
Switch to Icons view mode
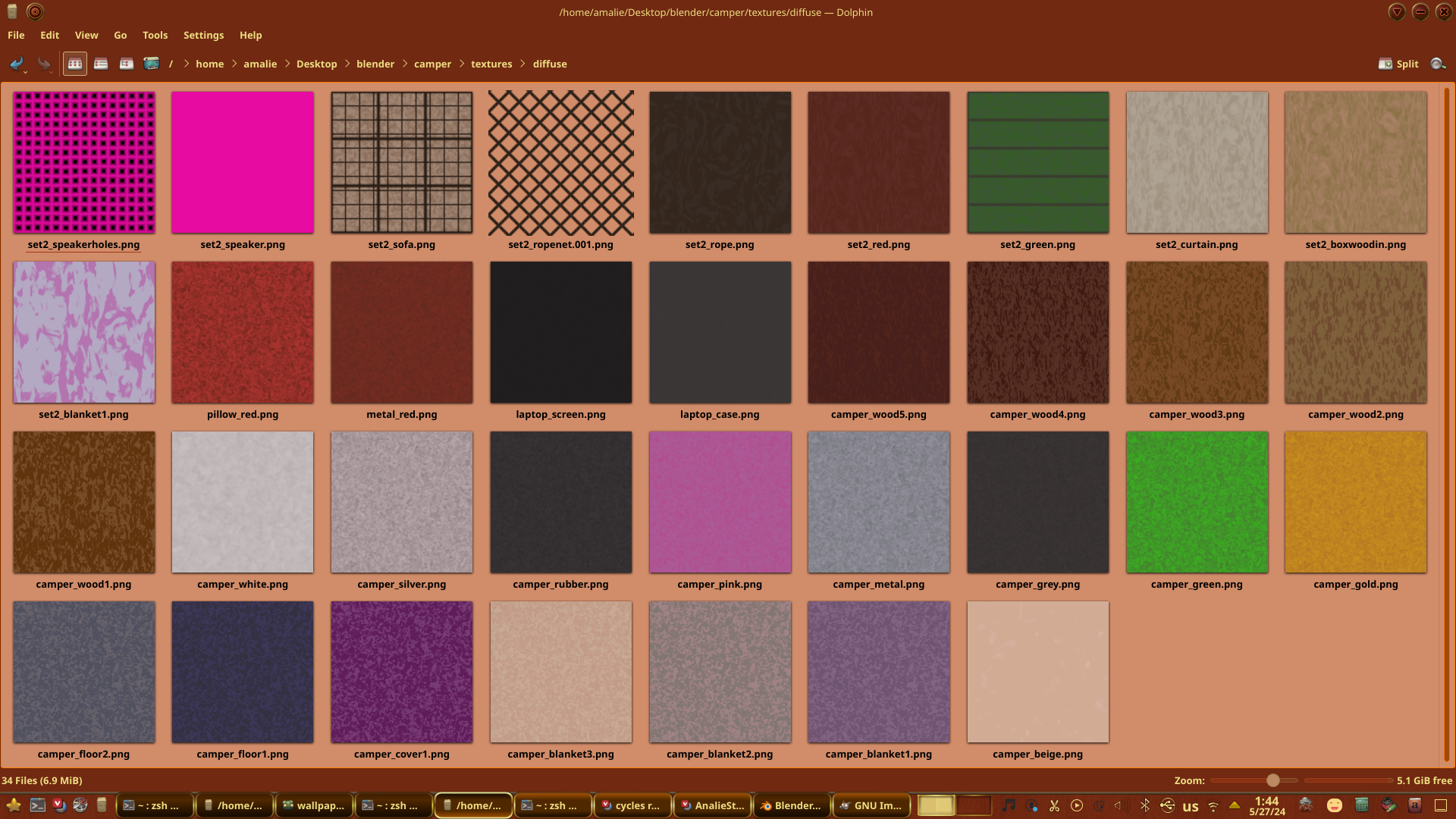pos(74,64)
